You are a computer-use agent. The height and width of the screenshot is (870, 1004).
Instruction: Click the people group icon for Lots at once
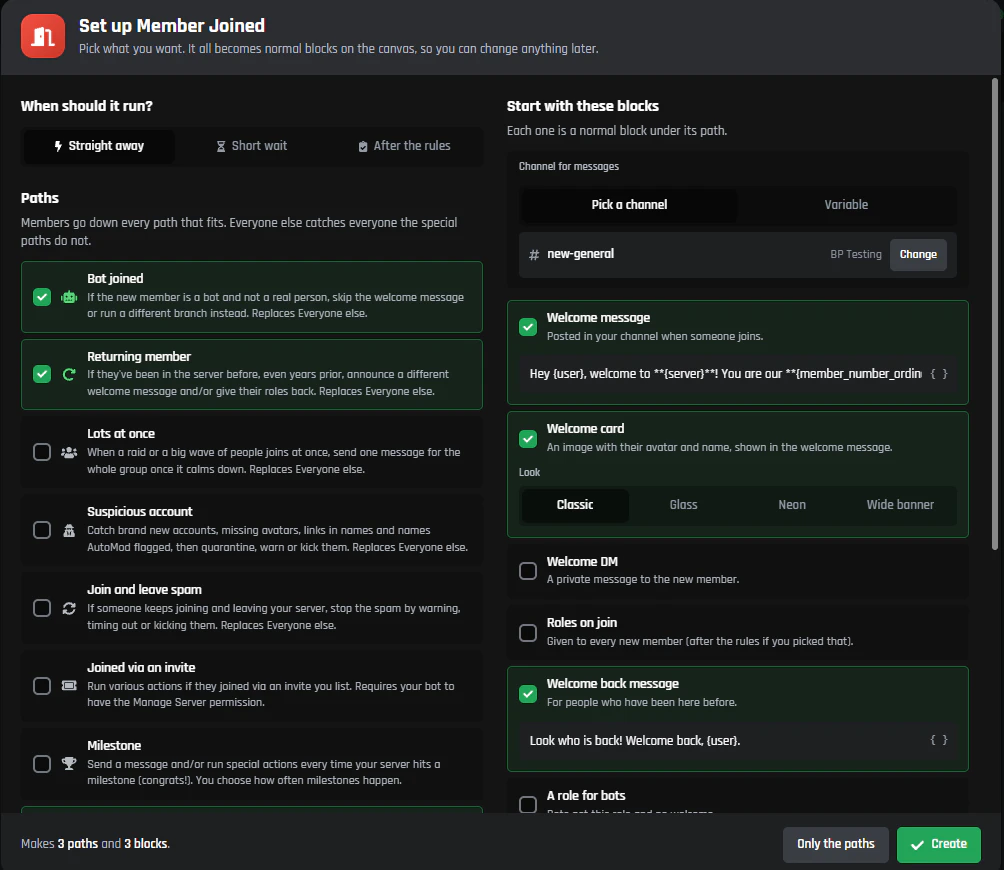69,453
